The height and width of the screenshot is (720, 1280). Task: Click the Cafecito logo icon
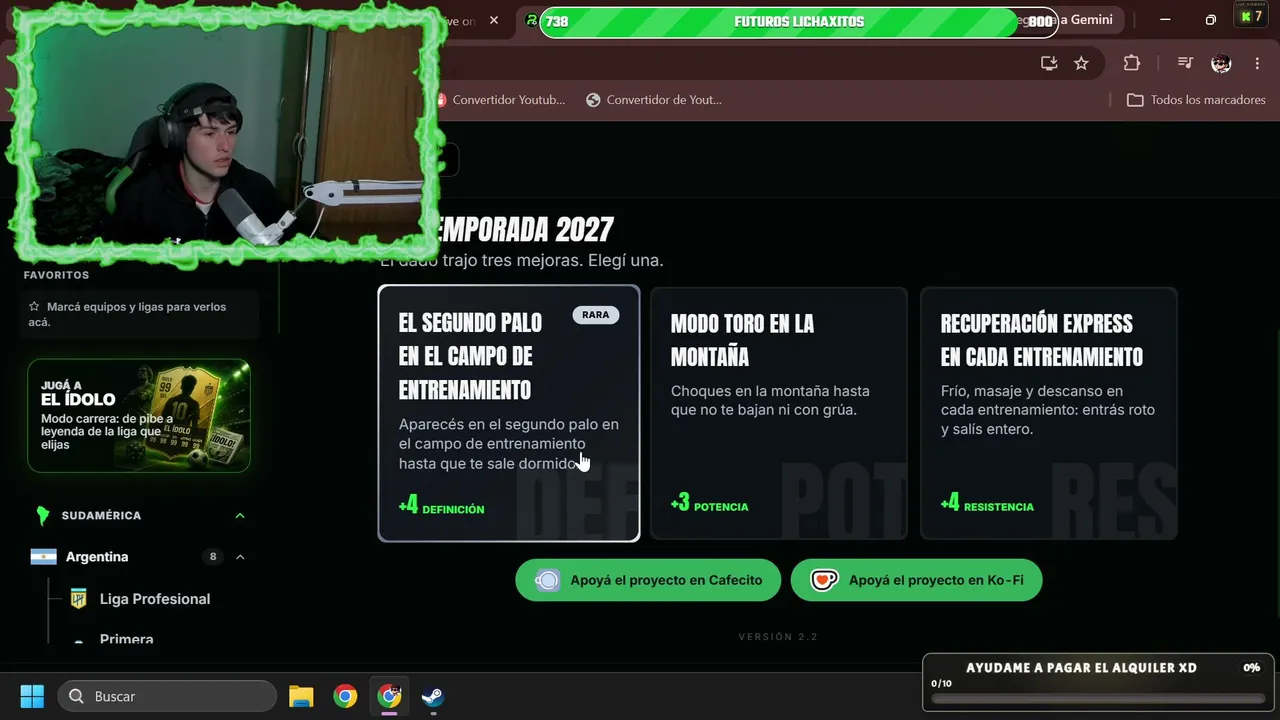pyautogui.click(x=548, y=580)
